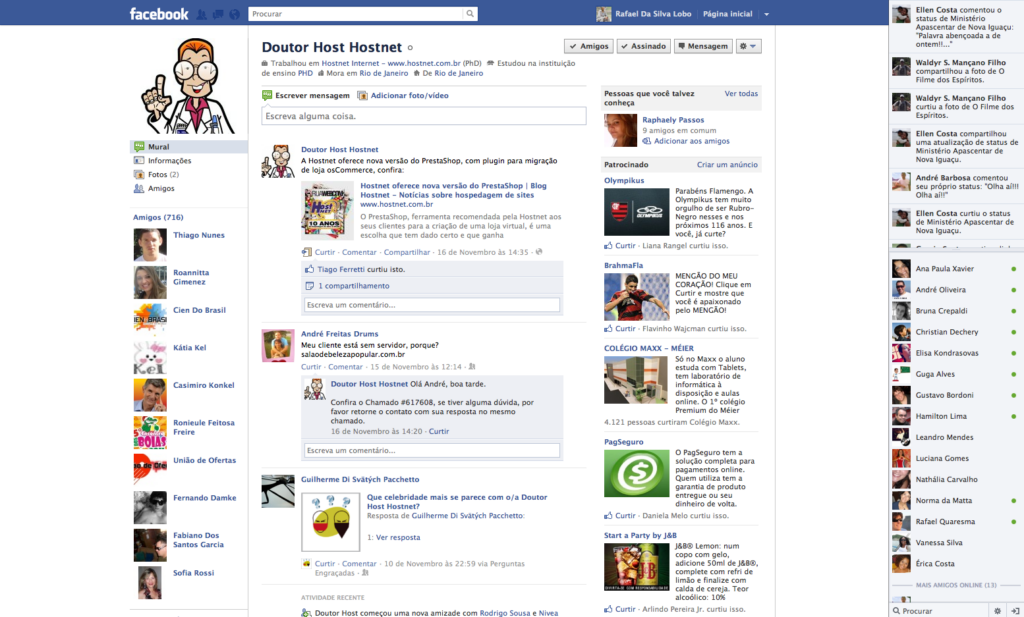Open chat with Christian Dechery
This screenshot has width=1024, height=617.
[955, 332]
